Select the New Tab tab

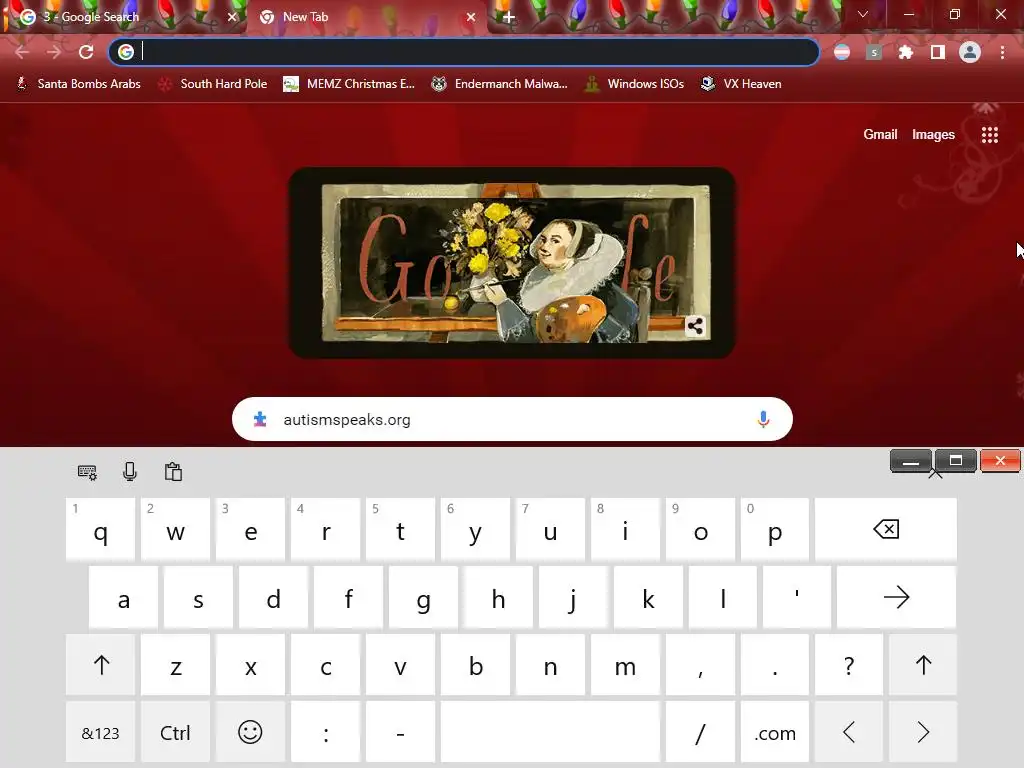point(366,17)
